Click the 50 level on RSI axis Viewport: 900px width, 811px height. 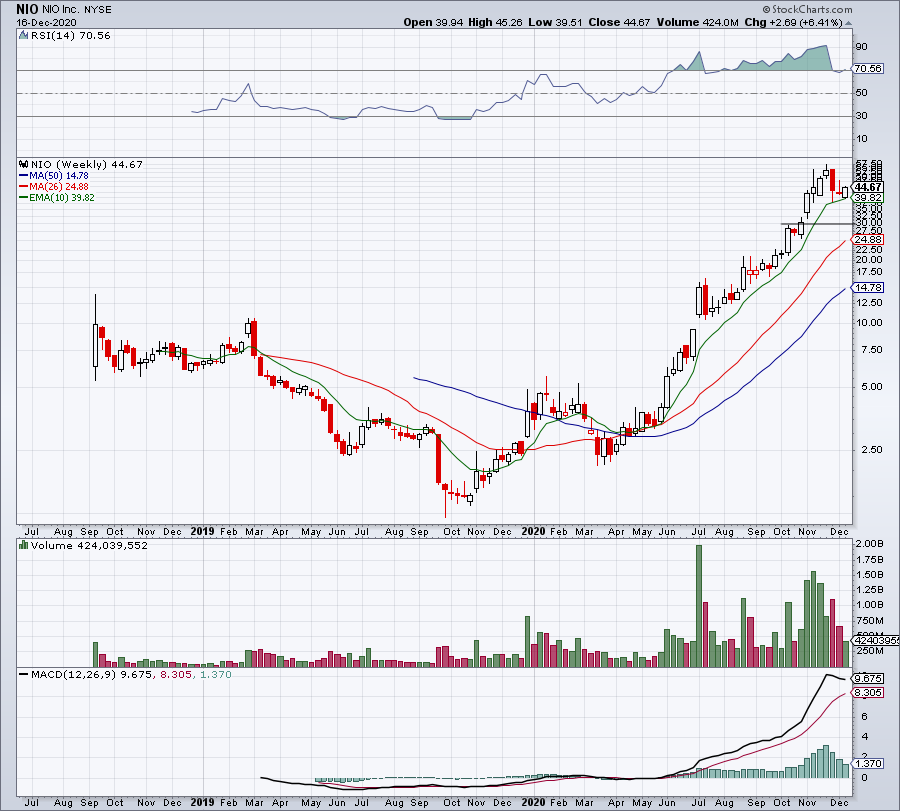click(x=861, y=92)
